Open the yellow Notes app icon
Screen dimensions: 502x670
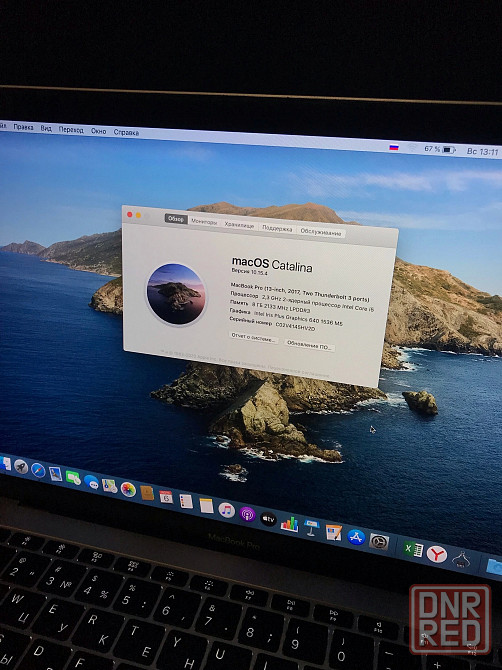[206, 505]
